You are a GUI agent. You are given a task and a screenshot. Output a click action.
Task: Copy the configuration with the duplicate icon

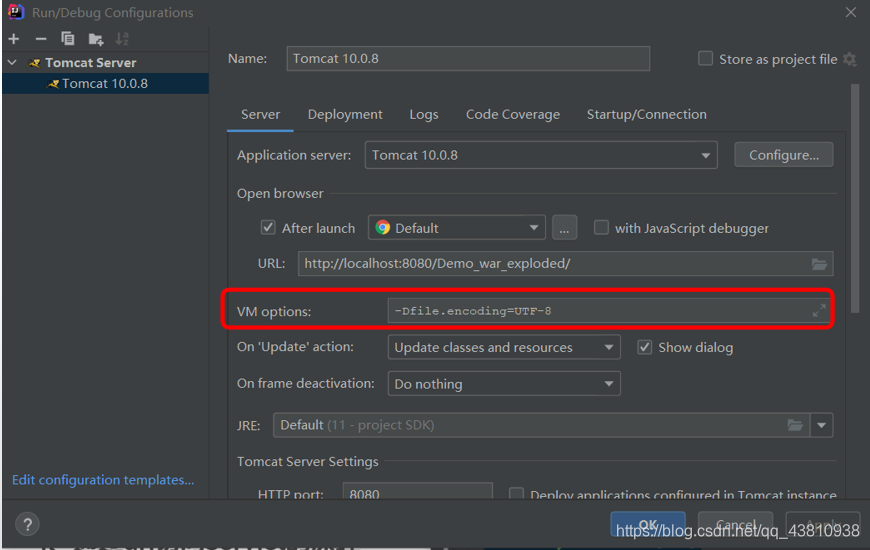(68, 39)
